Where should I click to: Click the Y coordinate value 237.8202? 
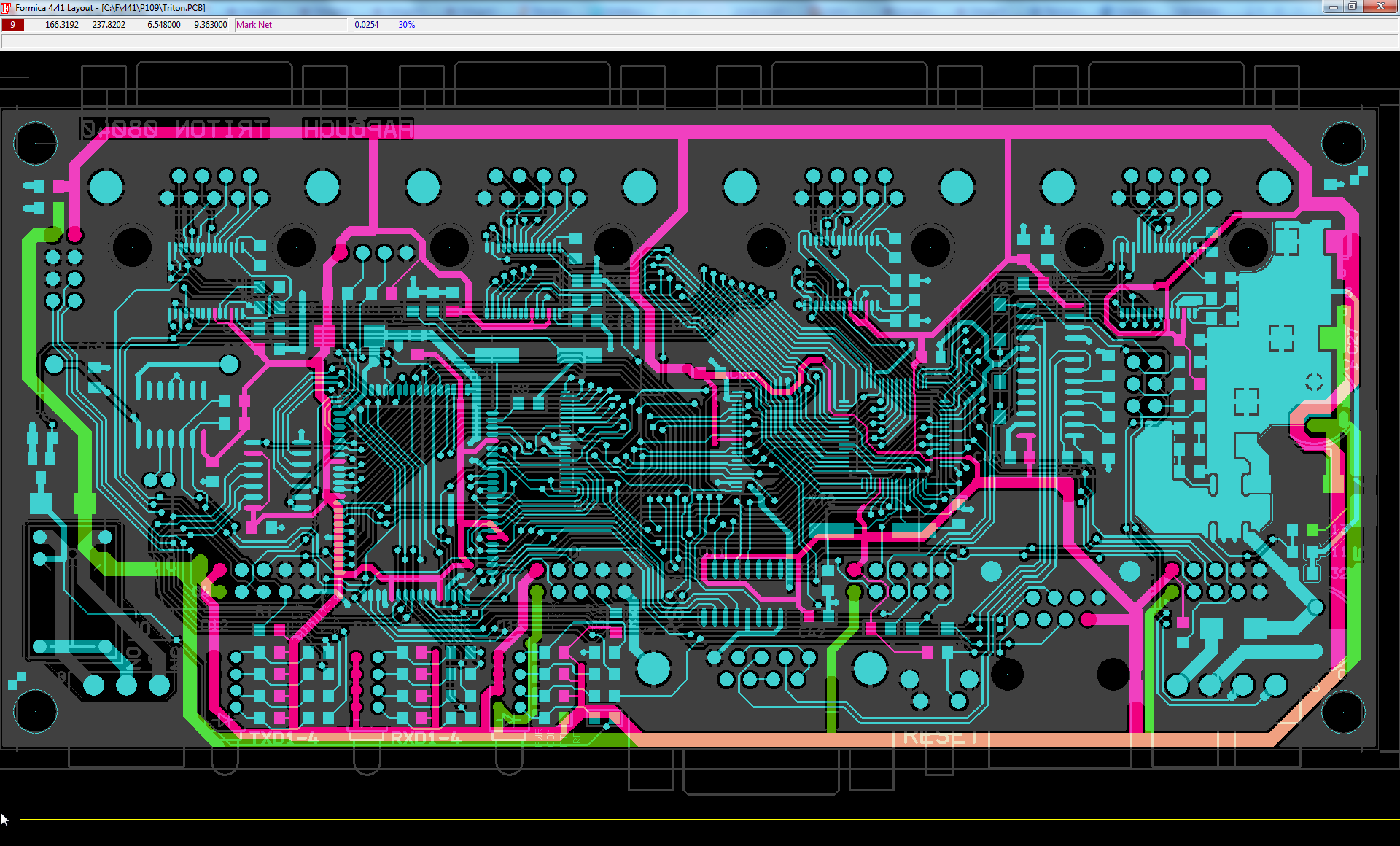109,25
